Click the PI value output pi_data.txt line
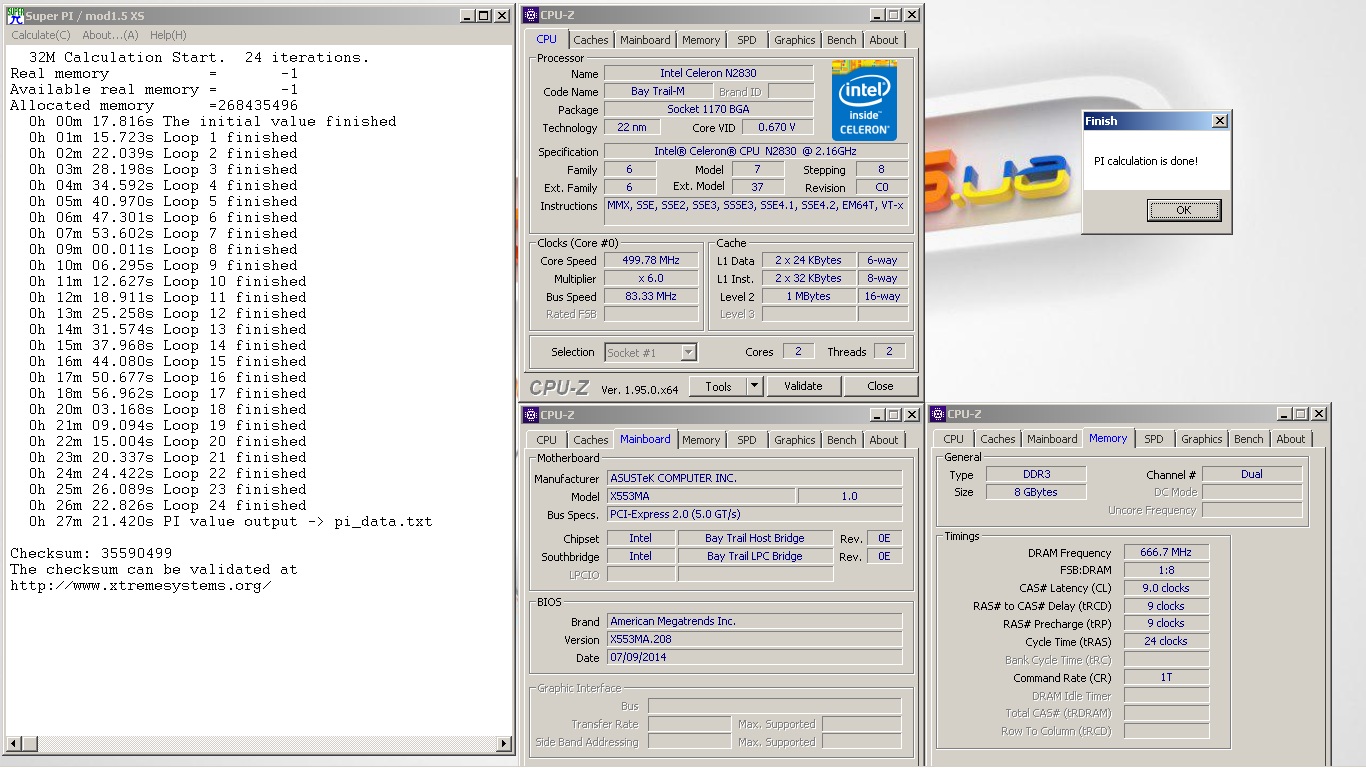 tap(230, 521)
